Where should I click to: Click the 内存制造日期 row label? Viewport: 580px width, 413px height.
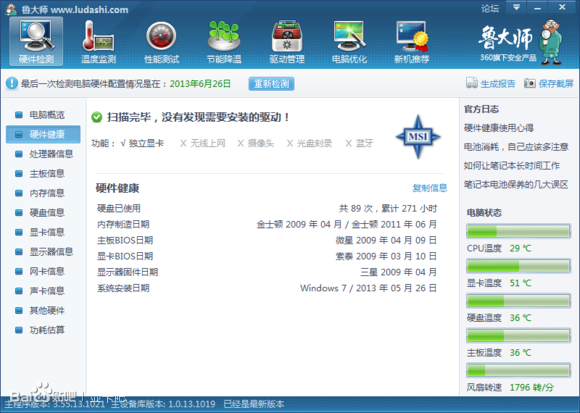pyautogui.click(x=123, y=224)
